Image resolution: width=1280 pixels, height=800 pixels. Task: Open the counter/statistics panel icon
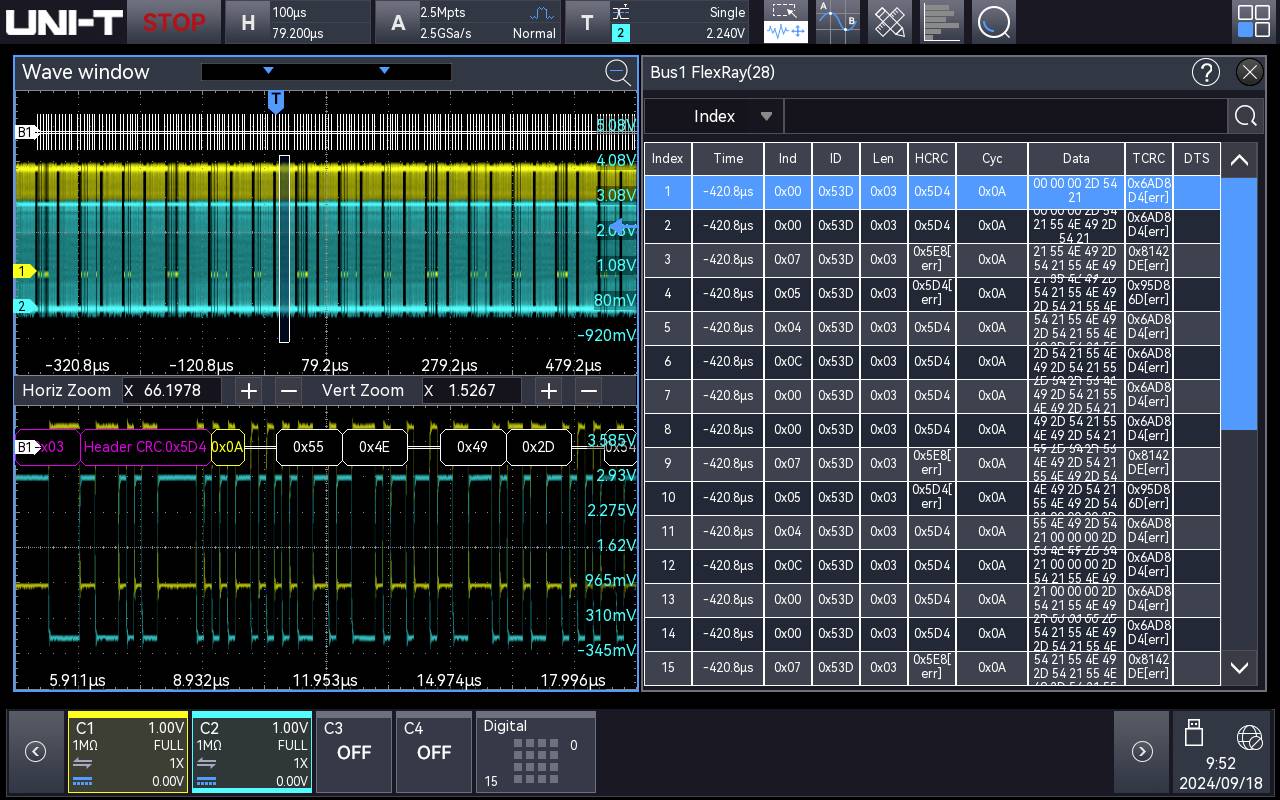[x=942, y=22]
